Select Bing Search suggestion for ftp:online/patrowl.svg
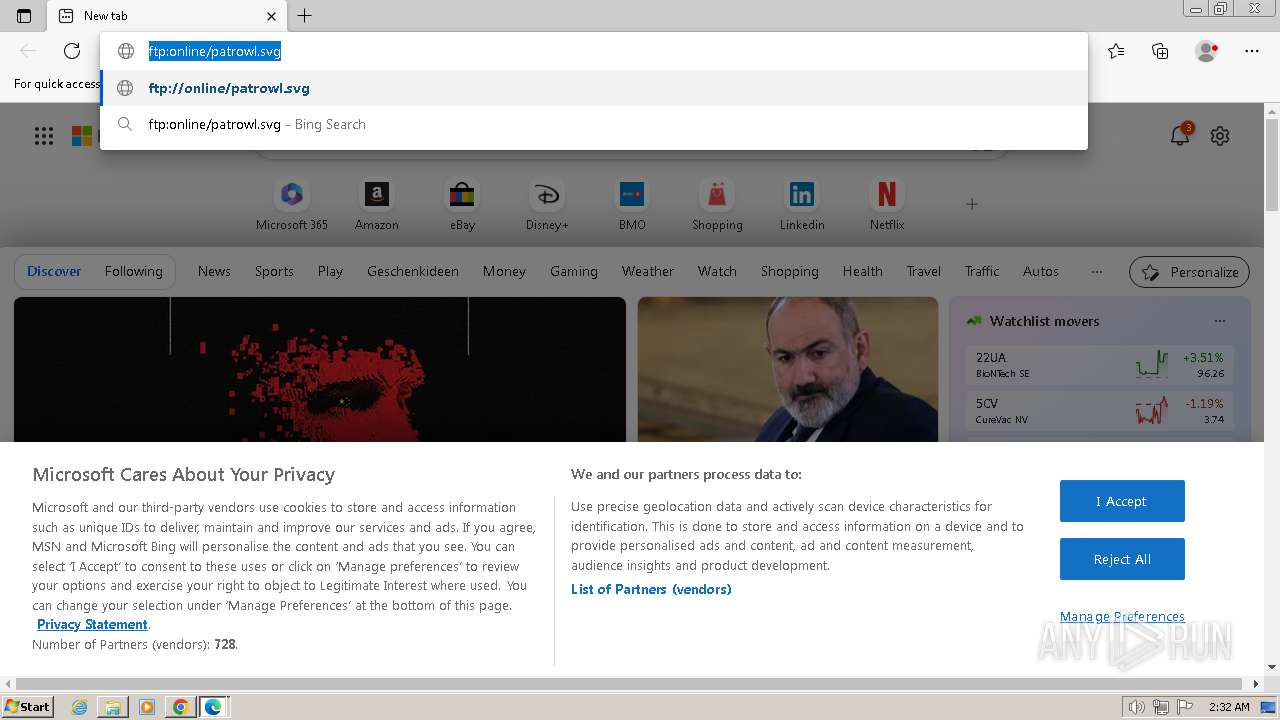1280x720 pixels. pyautogui.click(x=594, y=124)
